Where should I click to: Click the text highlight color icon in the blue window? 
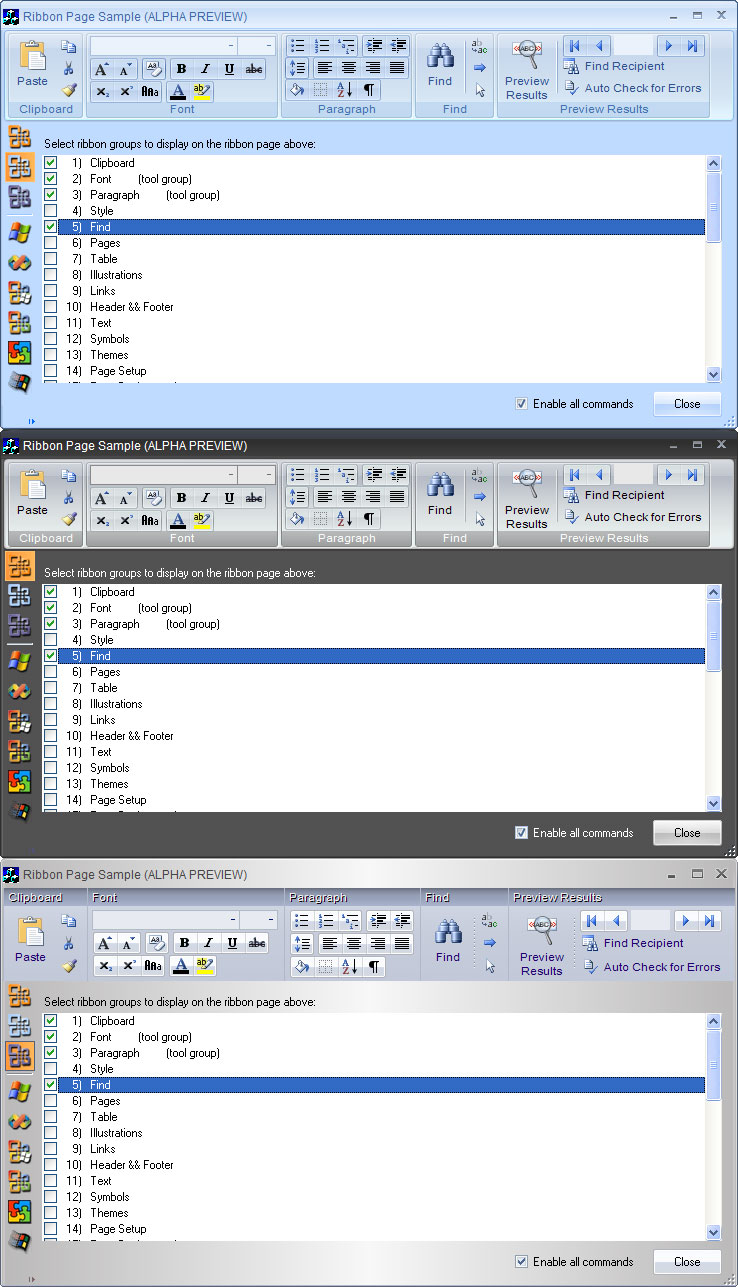(x=202, y=91)
